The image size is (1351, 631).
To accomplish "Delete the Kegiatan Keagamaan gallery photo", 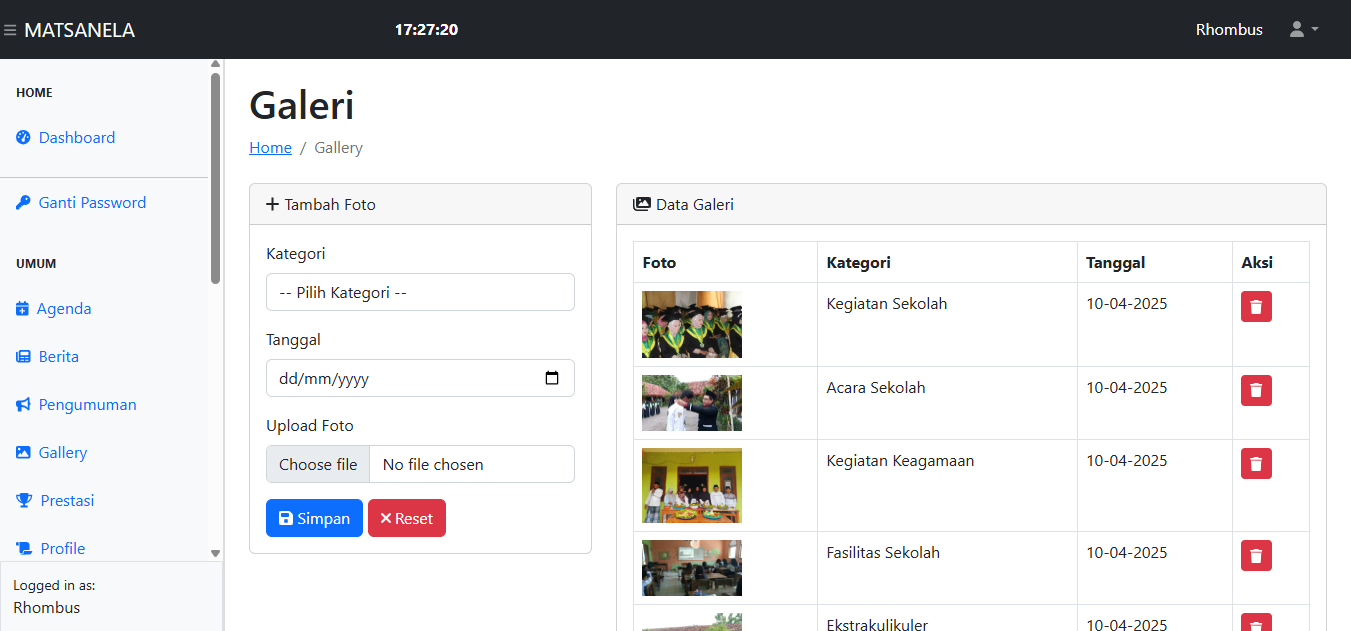I will (1256, 464).
